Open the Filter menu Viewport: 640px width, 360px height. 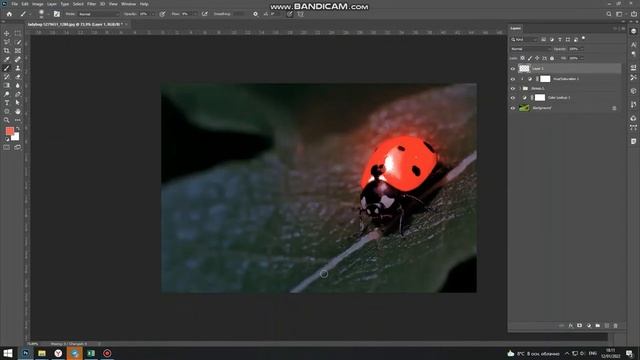(x=91, y=4)
